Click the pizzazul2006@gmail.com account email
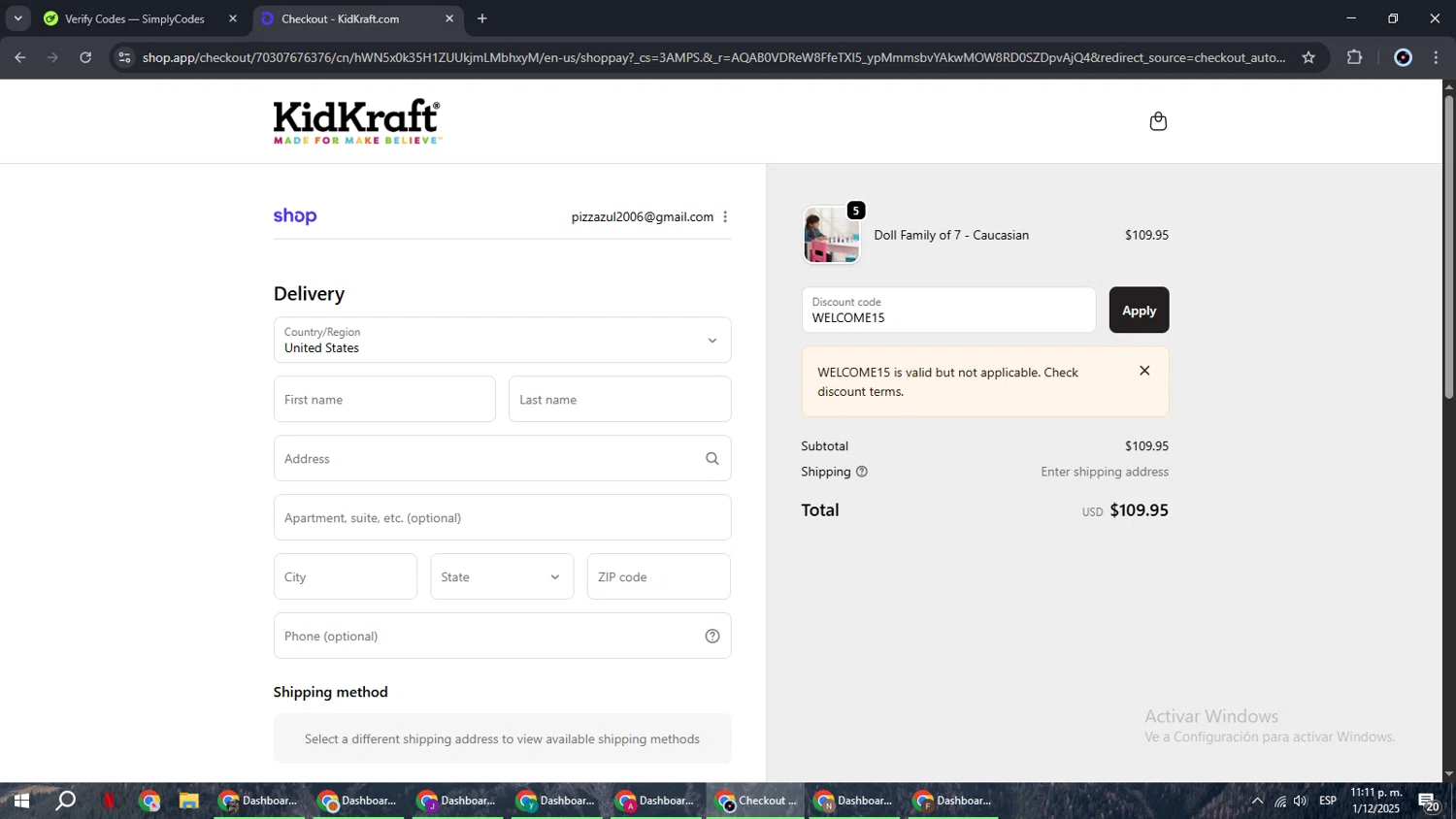This screenshot has width=1456, height=819. tap(642, 216)
